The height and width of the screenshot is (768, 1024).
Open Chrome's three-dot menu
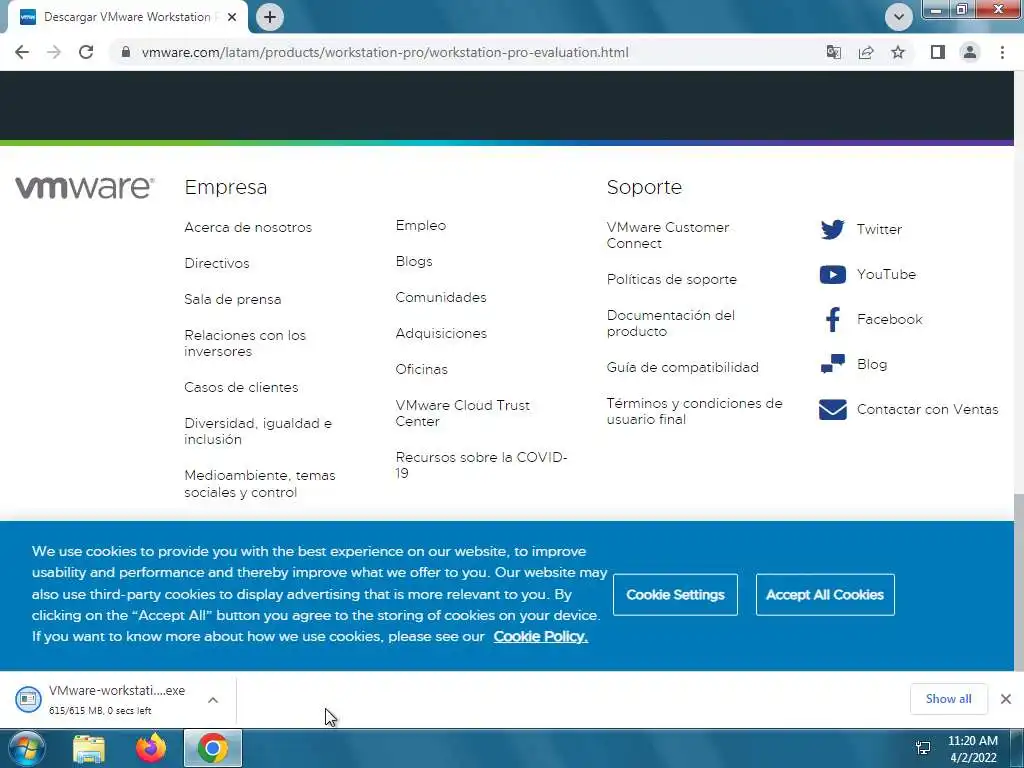click(x=1002, y=52)
